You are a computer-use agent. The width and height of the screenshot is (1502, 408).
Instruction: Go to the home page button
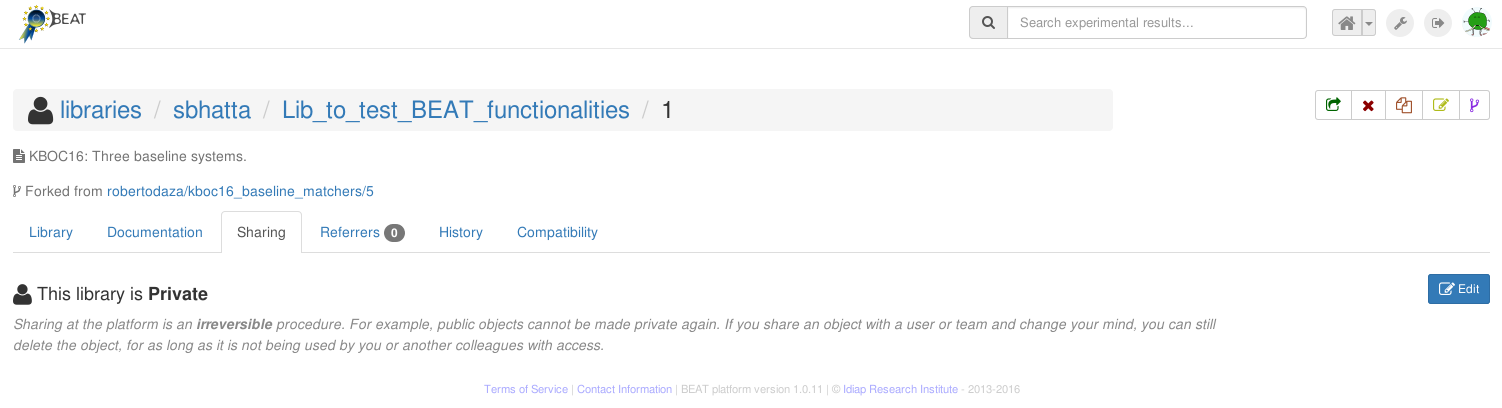(x=1347, y=23)
